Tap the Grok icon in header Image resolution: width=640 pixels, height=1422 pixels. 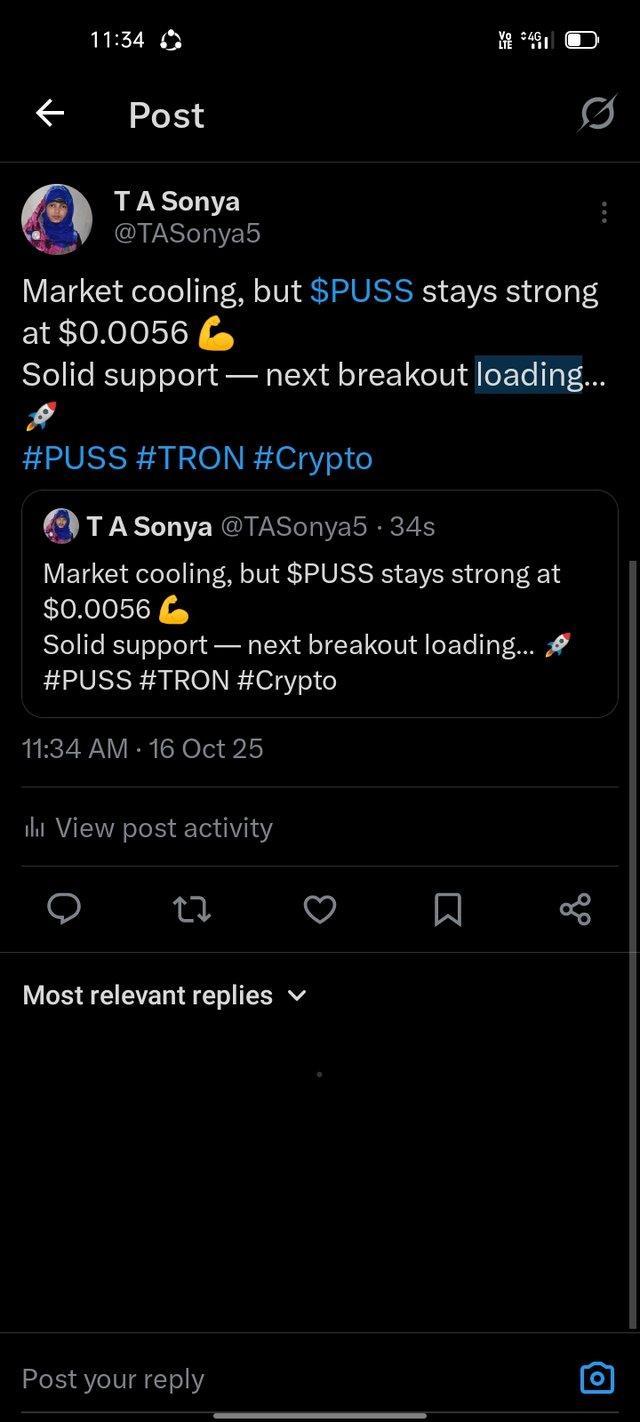coord(597,115)
